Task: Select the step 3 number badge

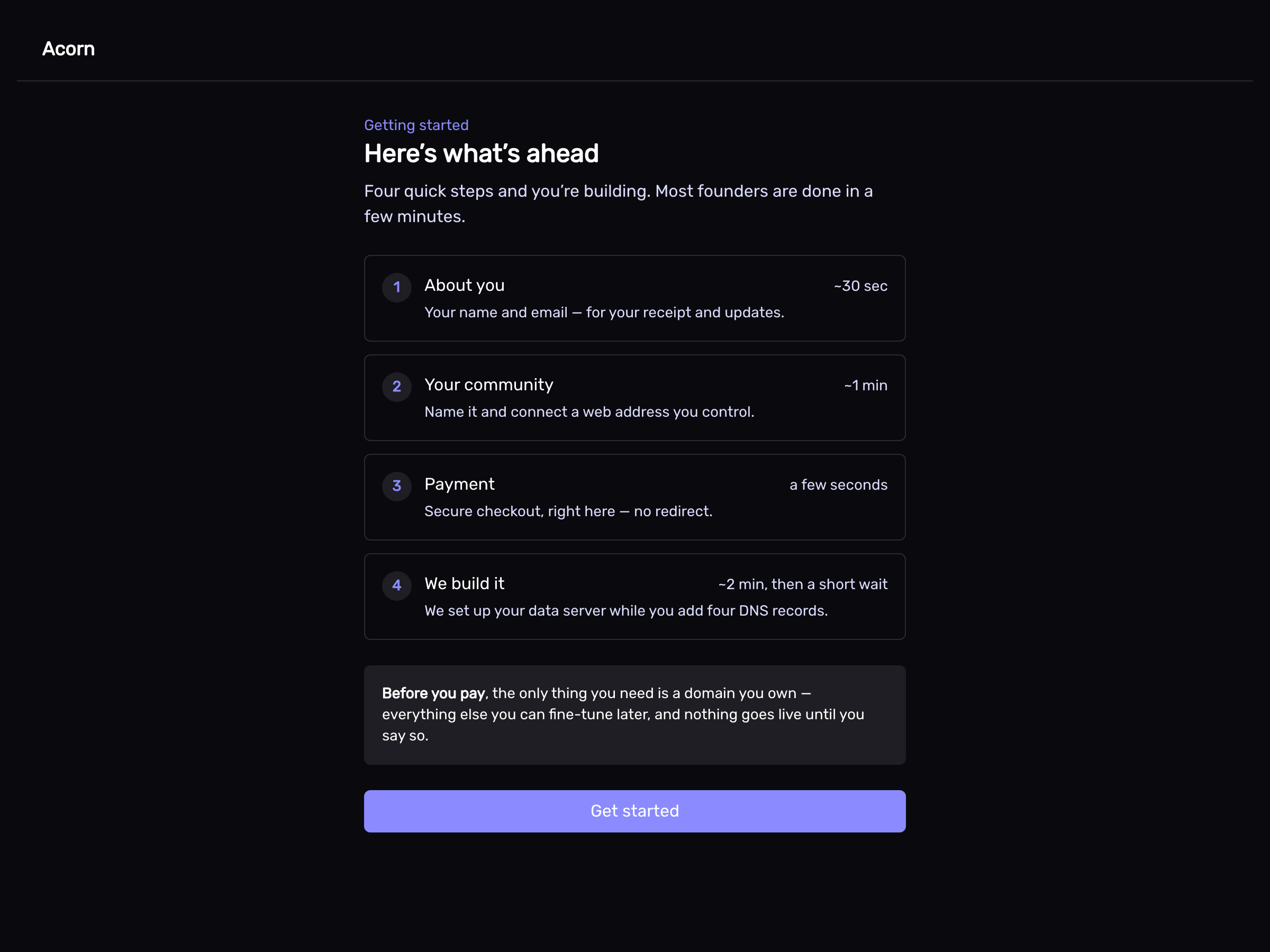Action: tap(397, 486)
